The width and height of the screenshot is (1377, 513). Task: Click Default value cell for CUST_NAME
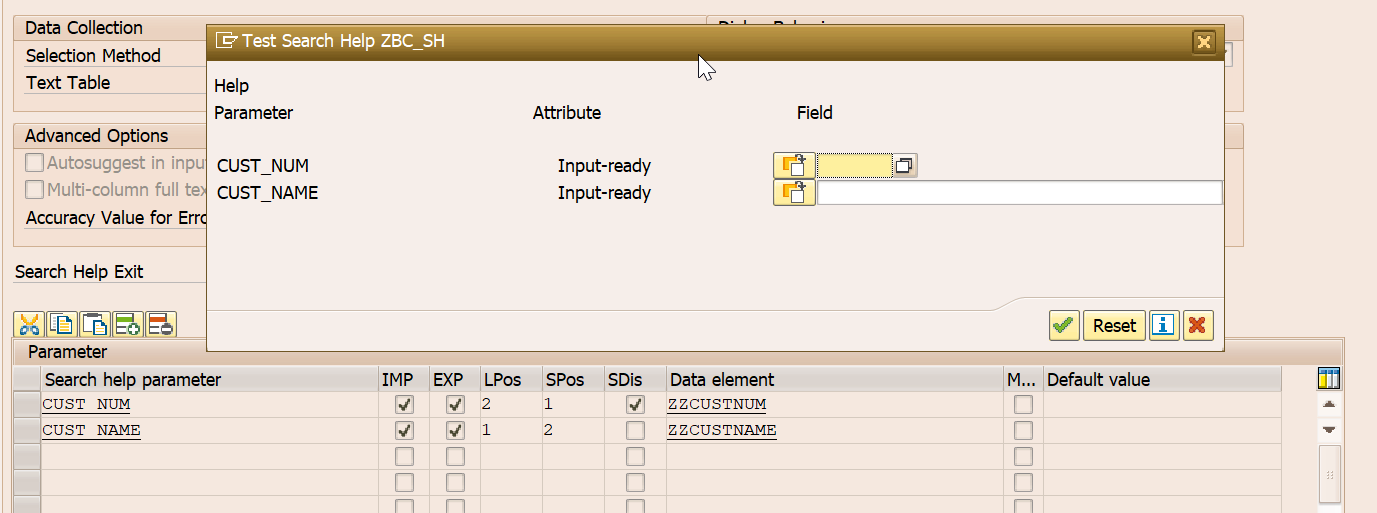pos(1162,431)
